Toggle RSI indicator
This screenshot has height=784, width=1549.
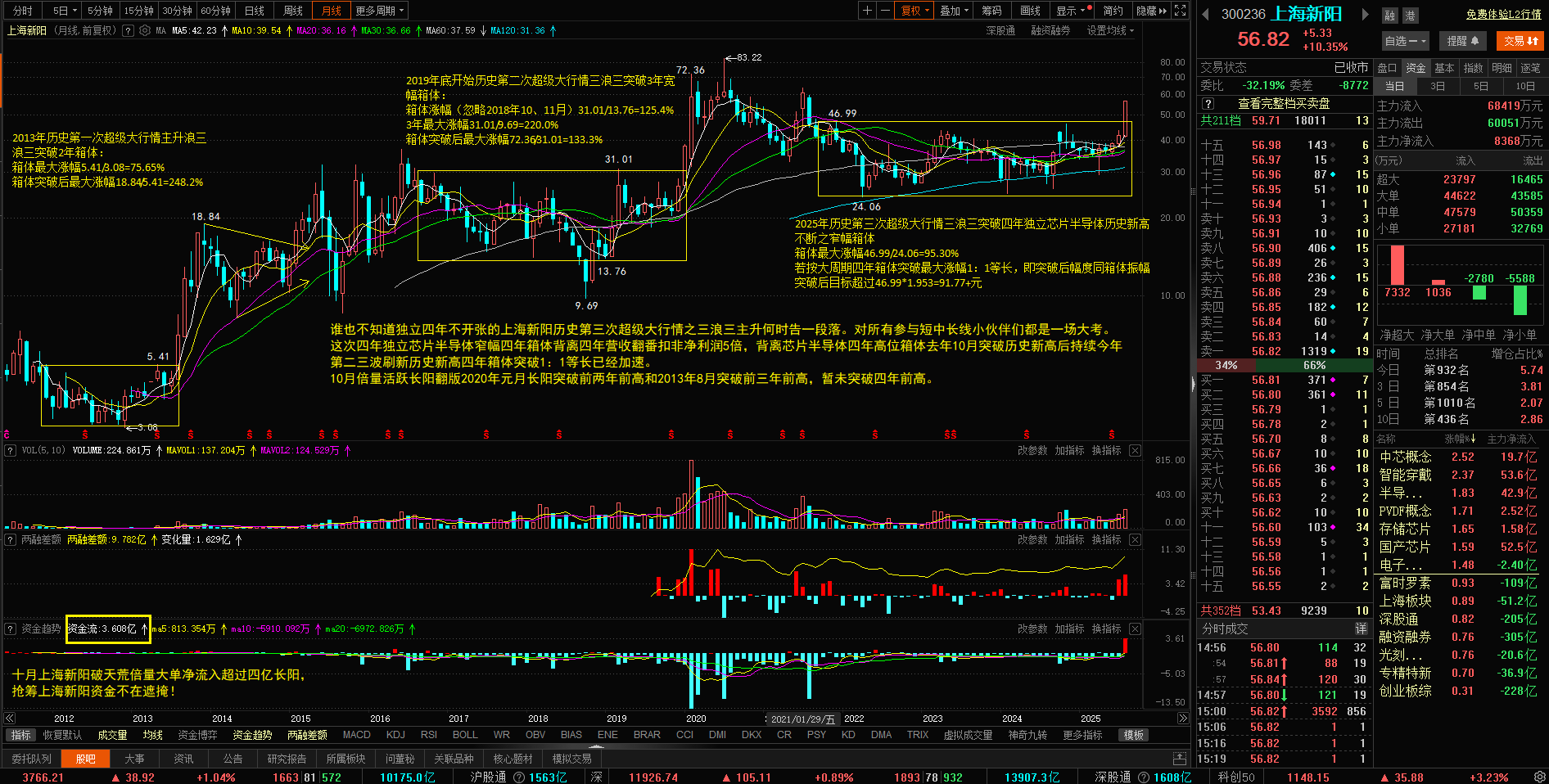pyautogui.click(x=428, y=735)
